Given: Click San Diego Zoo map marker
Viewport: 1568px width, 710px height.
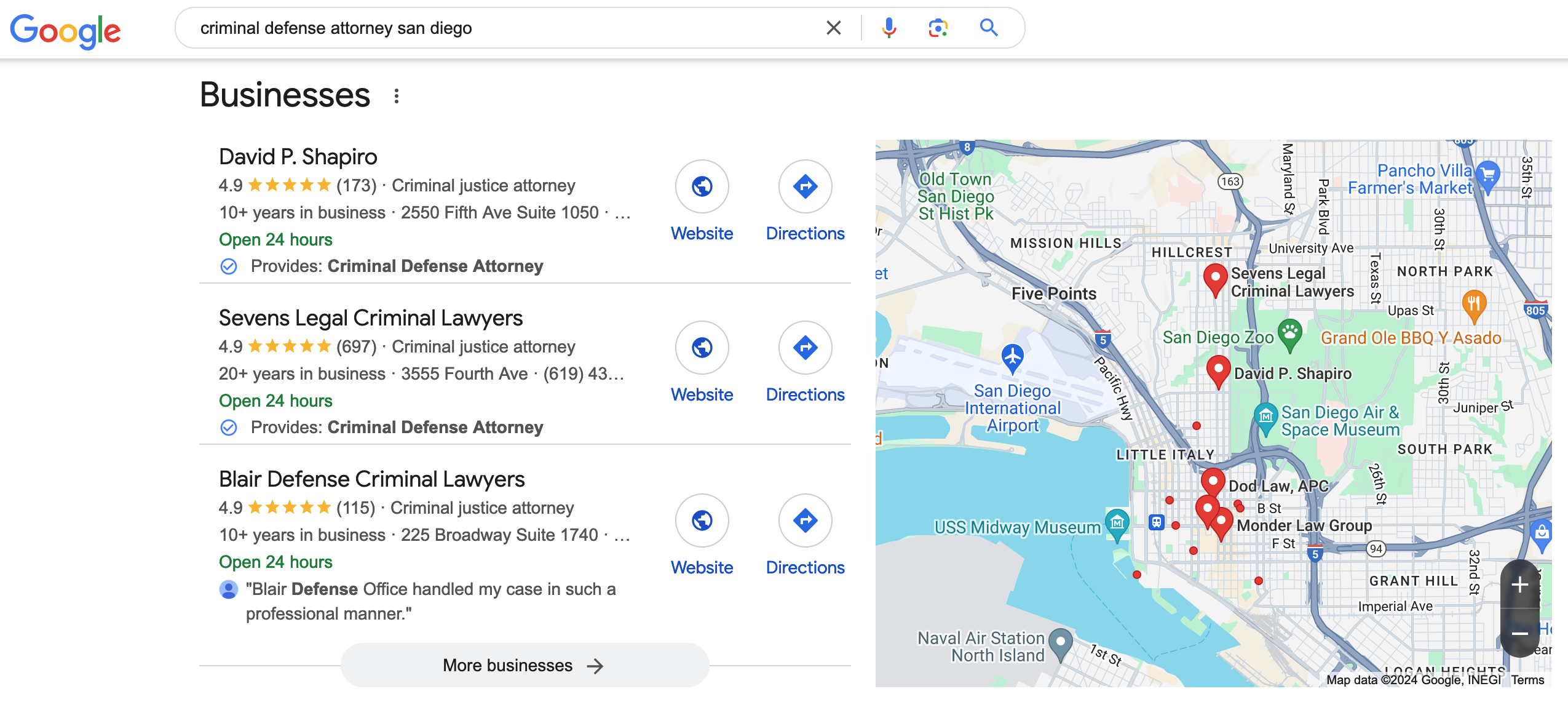Looking at the screenshot, I should pos(1289,335).
